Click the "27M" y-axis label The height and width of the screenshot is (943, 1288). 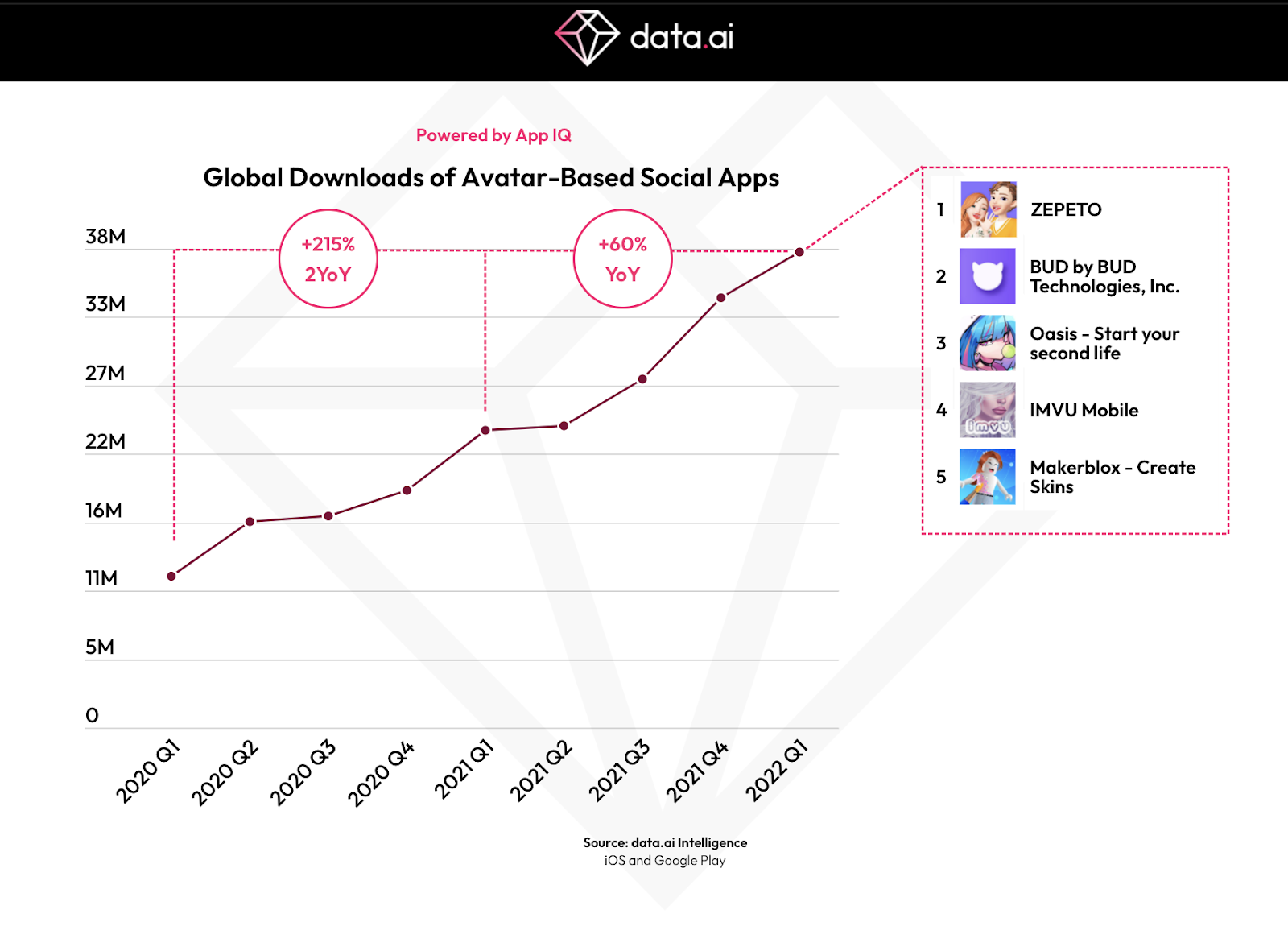pos(105,373)
